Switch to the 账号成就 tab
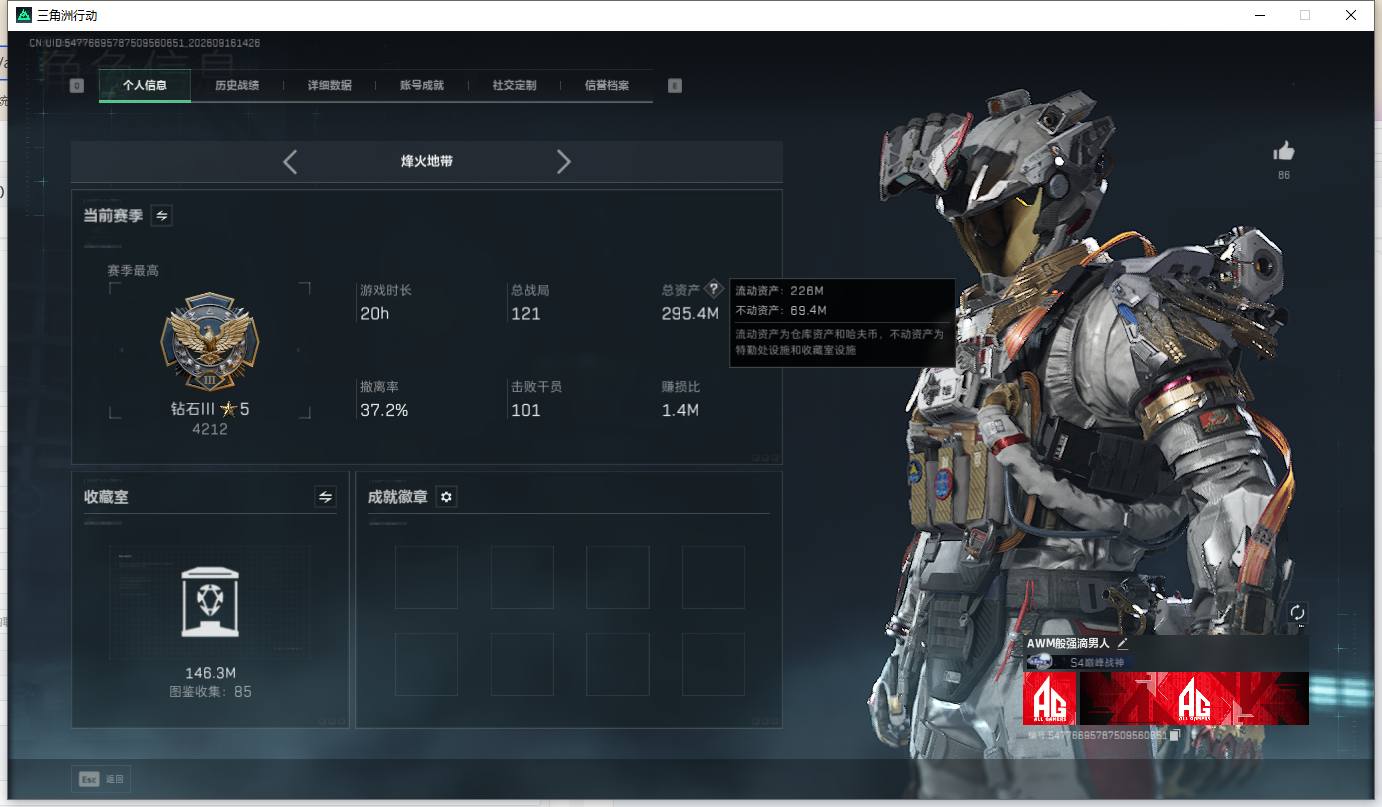This screenshot has width=1382, height=807. (422, 86)
